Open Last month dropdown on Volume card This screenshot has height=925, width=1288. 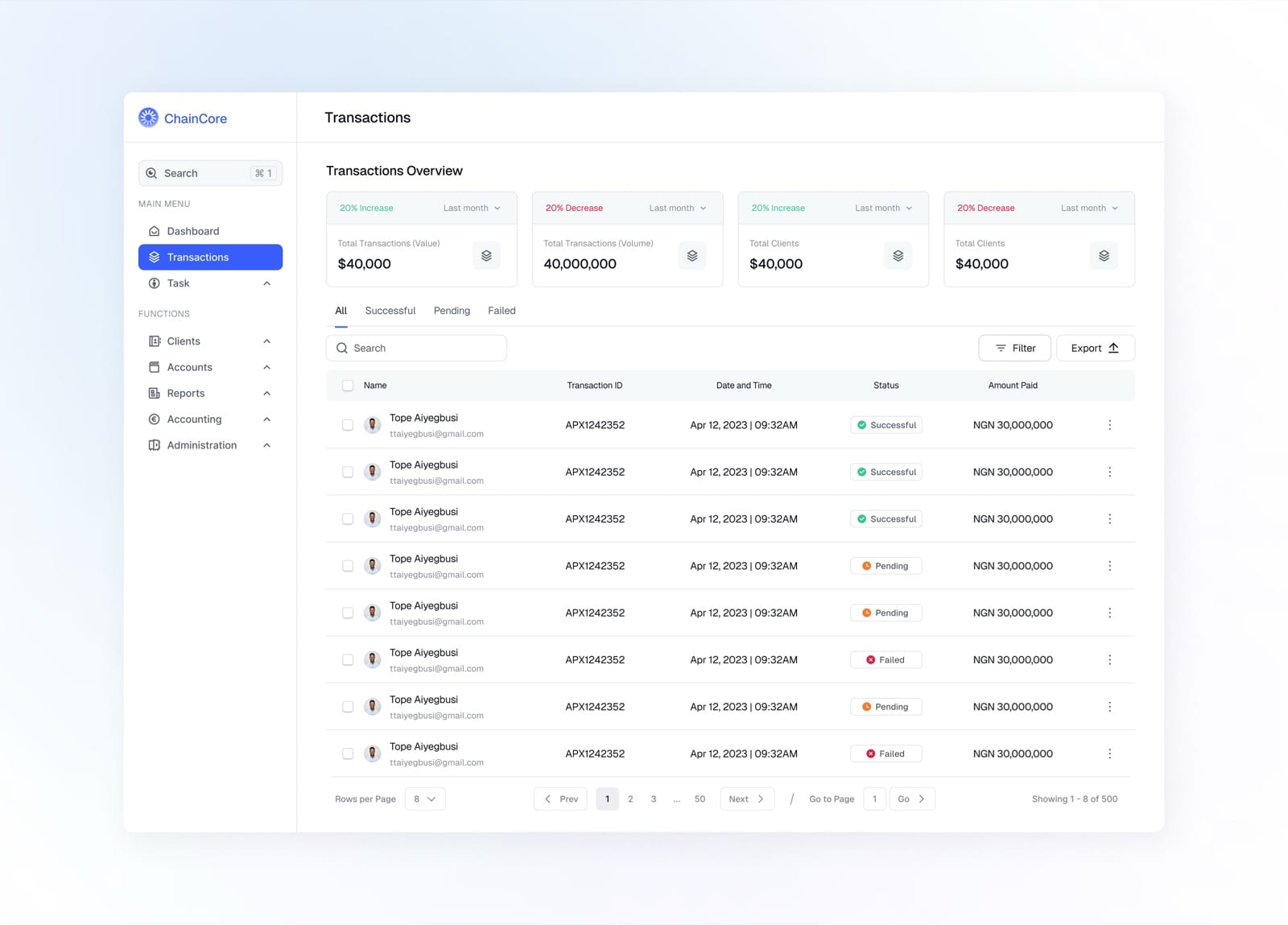point(678,208)
